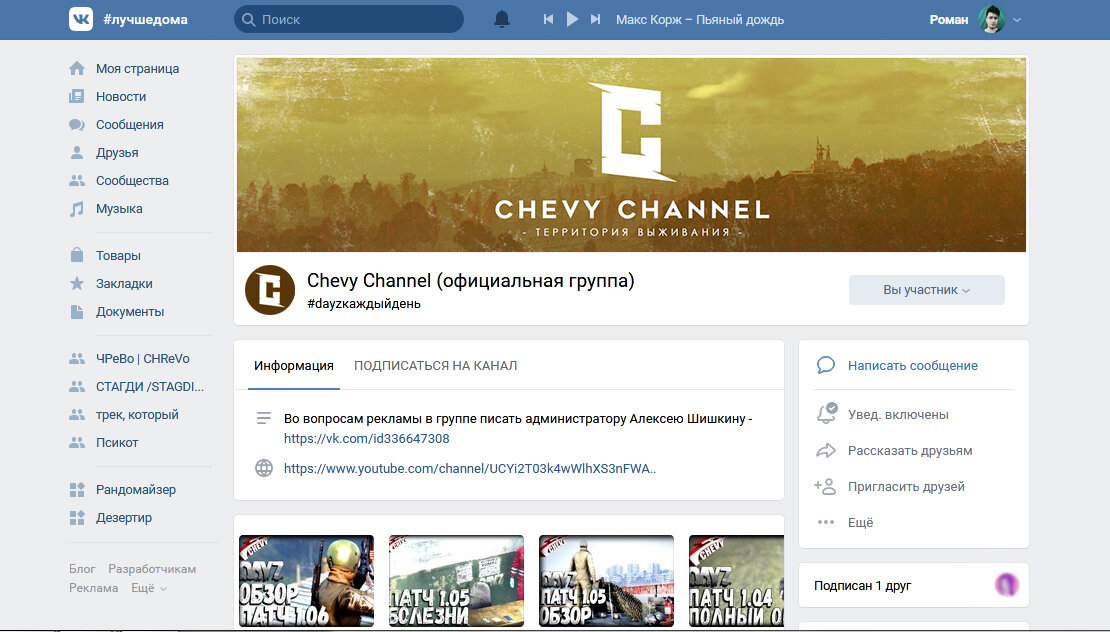Click the blurred friend avatar in Подписан
Viewport: 1110px width, 632px height.
(1007, 585)
